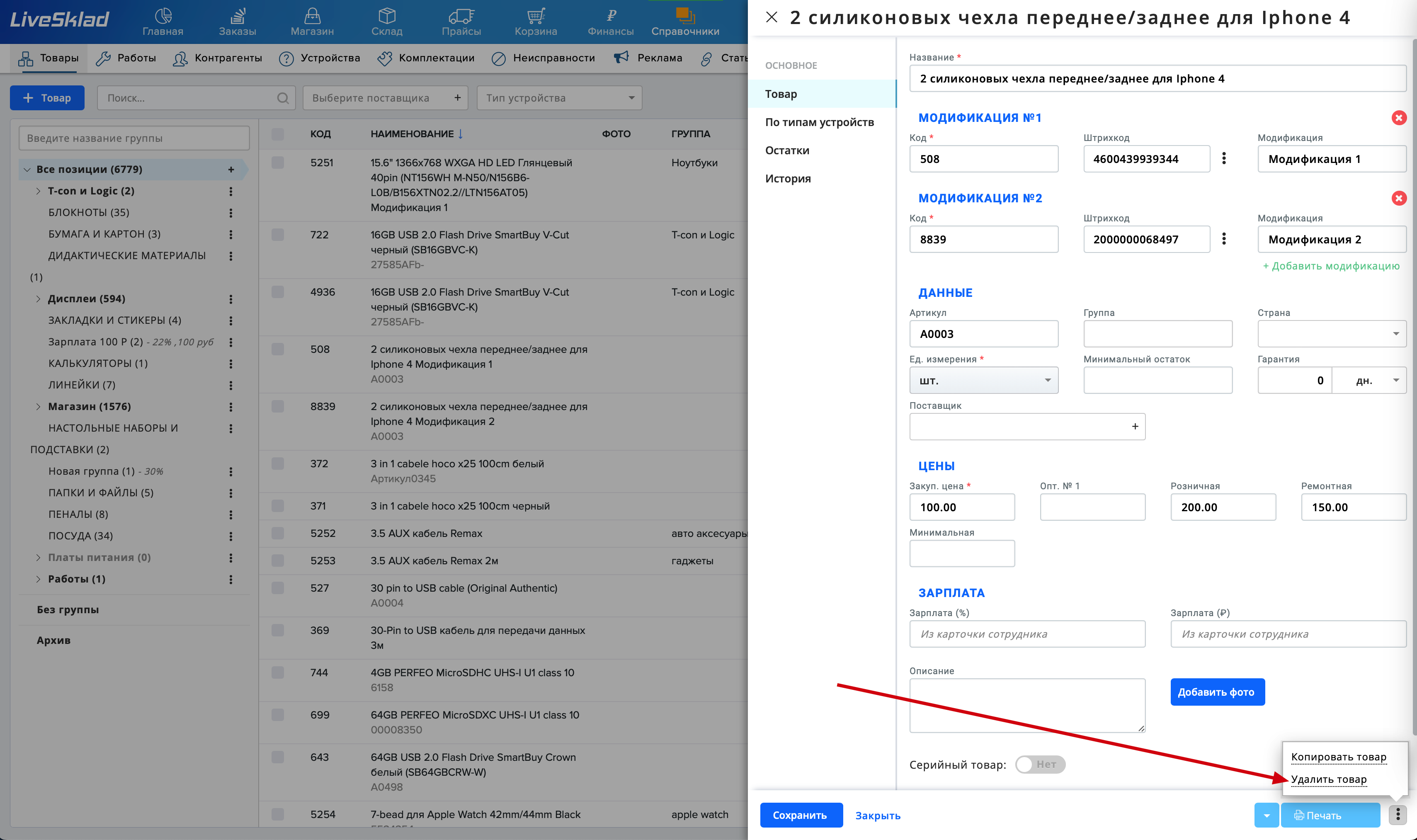Click + Добавить модификацию link
Screen dimensions: 1417x840
pyautogui.click(x=1331, y=266)
